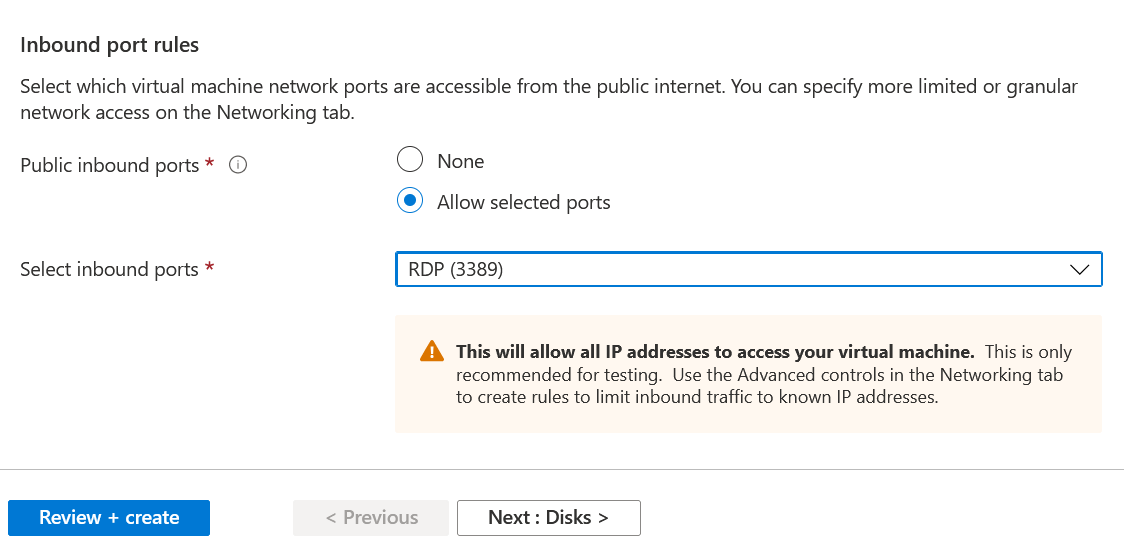Click the bold all IP addresses warning text
The image size is (1124, 548).
pyautogui.click(x=715, y=352)
